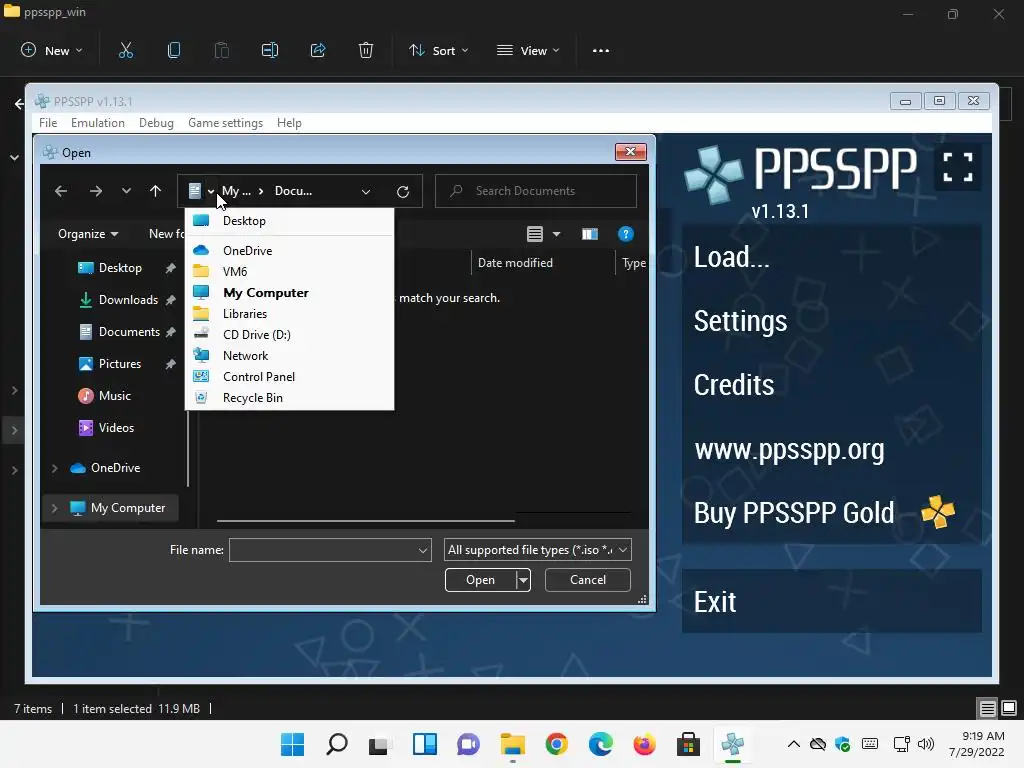Viewport: 1024px width, 768px height.
Task: Toggle PPSSPP fullscreen icon
Action: coord(957,167)
